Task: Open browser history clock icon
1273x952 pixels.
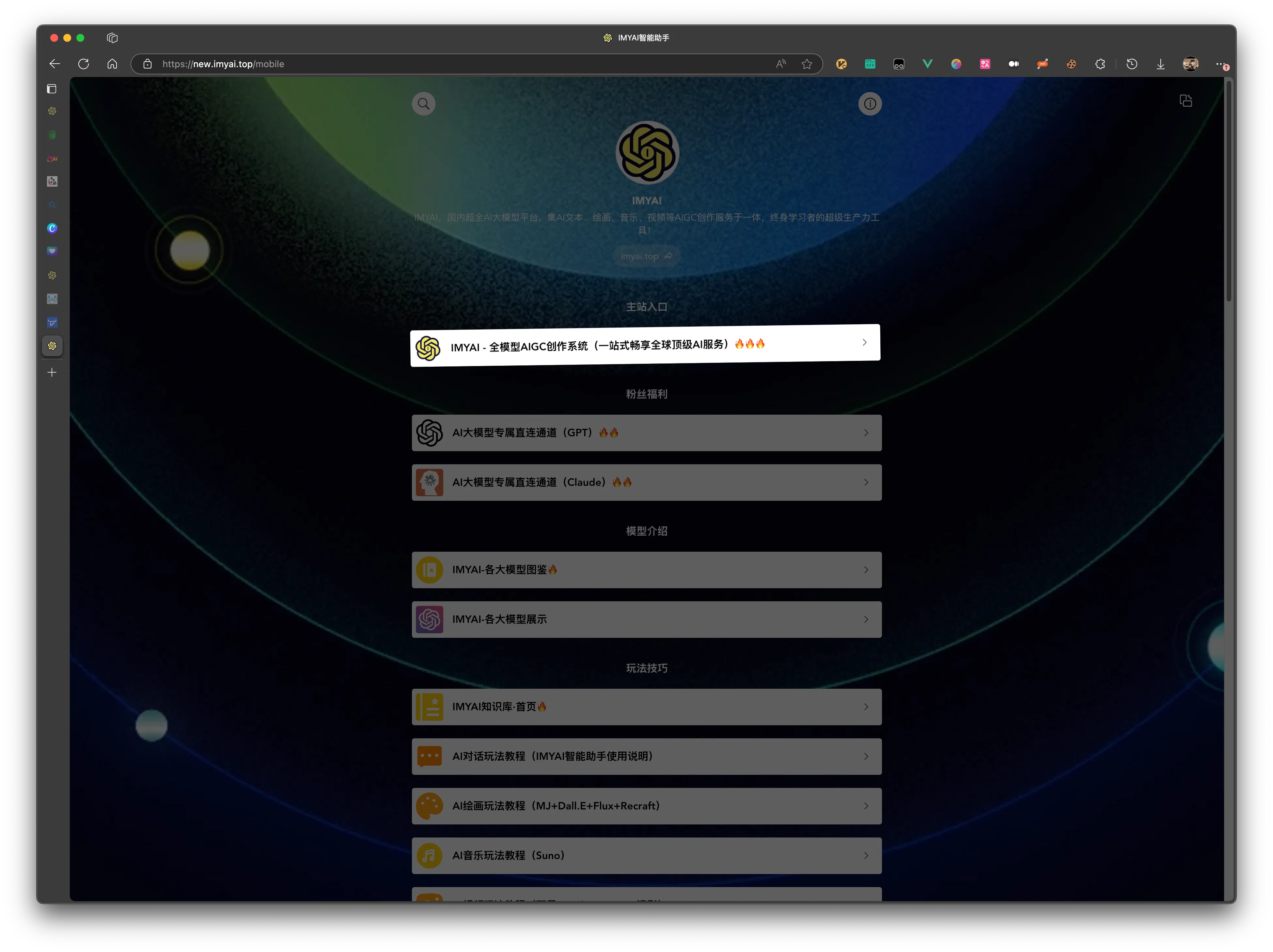Action: [1131, 64]
